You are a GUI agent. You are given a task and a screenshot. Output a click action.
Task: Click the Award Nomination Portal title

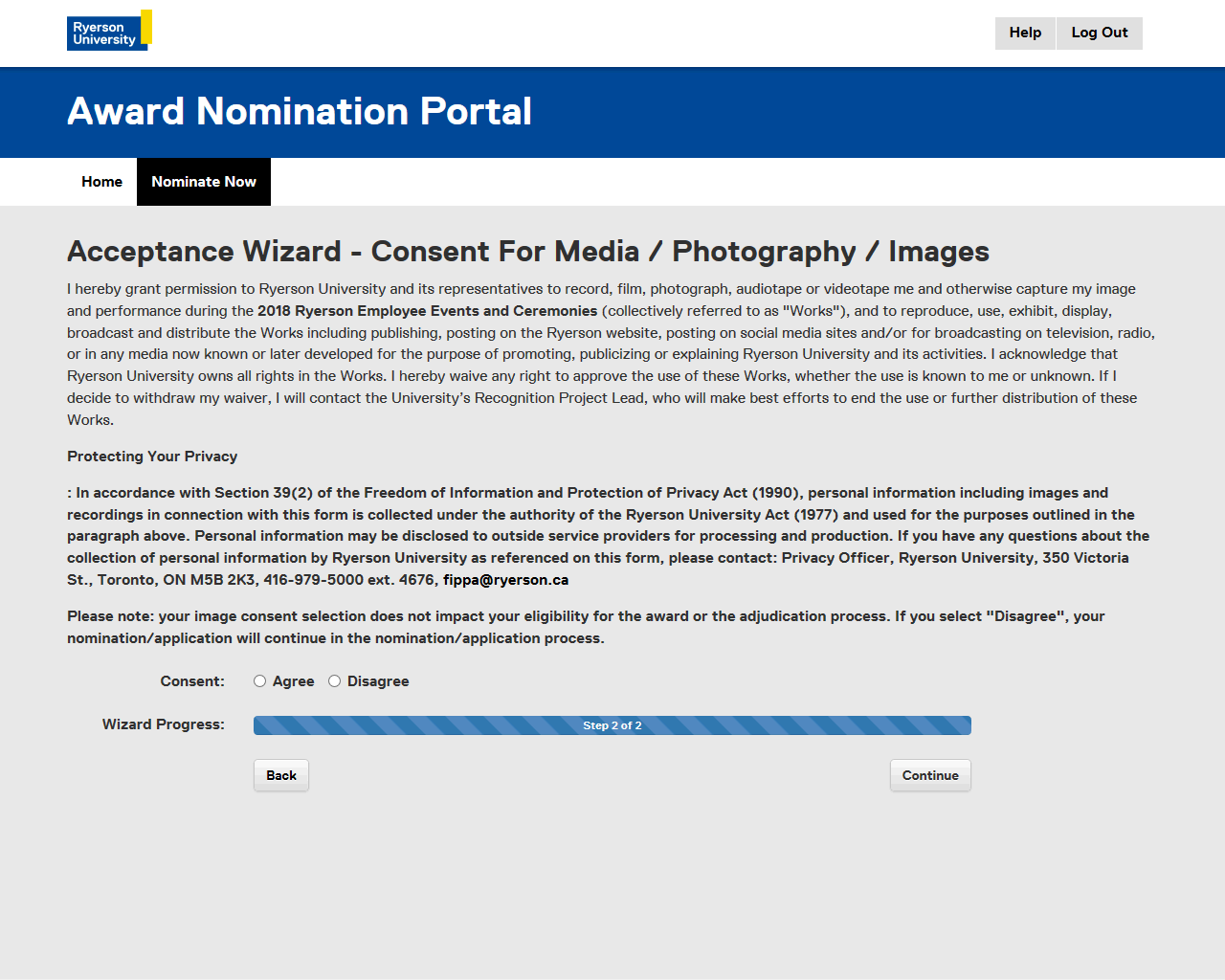point(300,112)
